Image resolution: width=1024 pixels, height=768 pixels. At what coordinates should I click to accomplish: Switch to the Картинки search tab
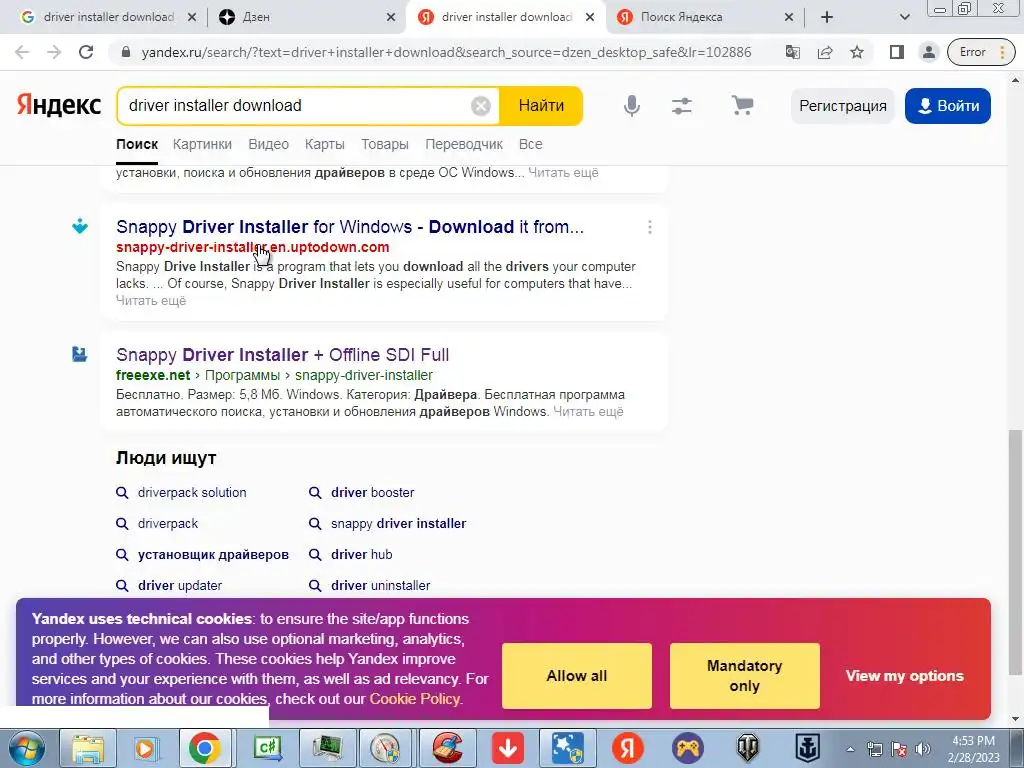pos(202,144)
